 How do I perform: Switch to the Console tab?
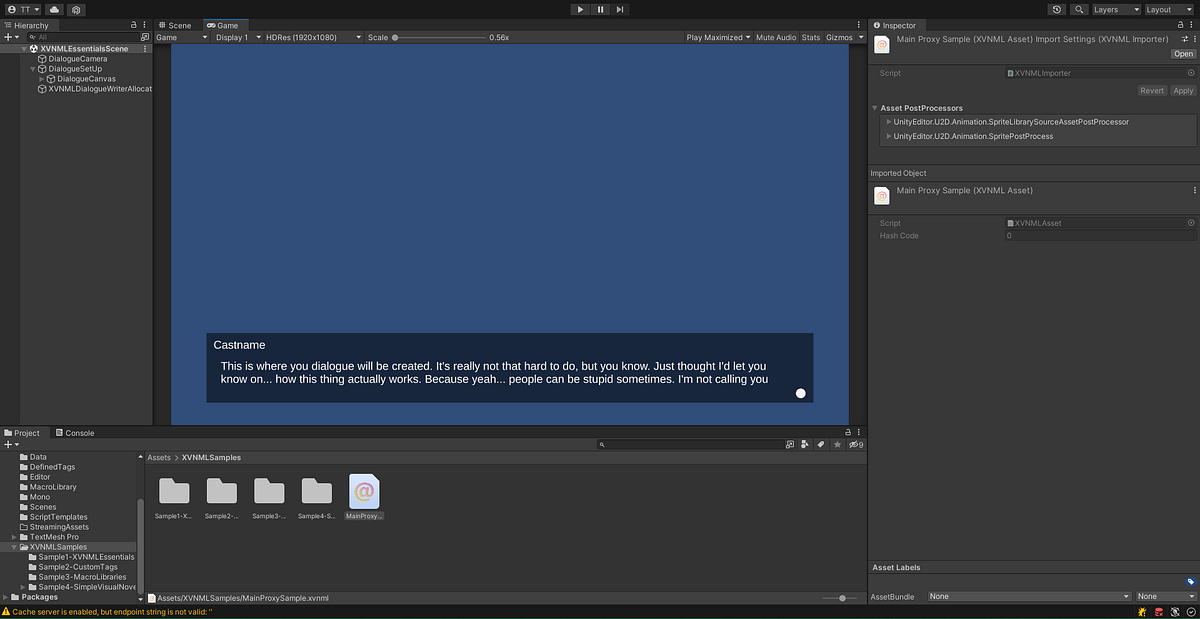[x=75, y=432]
